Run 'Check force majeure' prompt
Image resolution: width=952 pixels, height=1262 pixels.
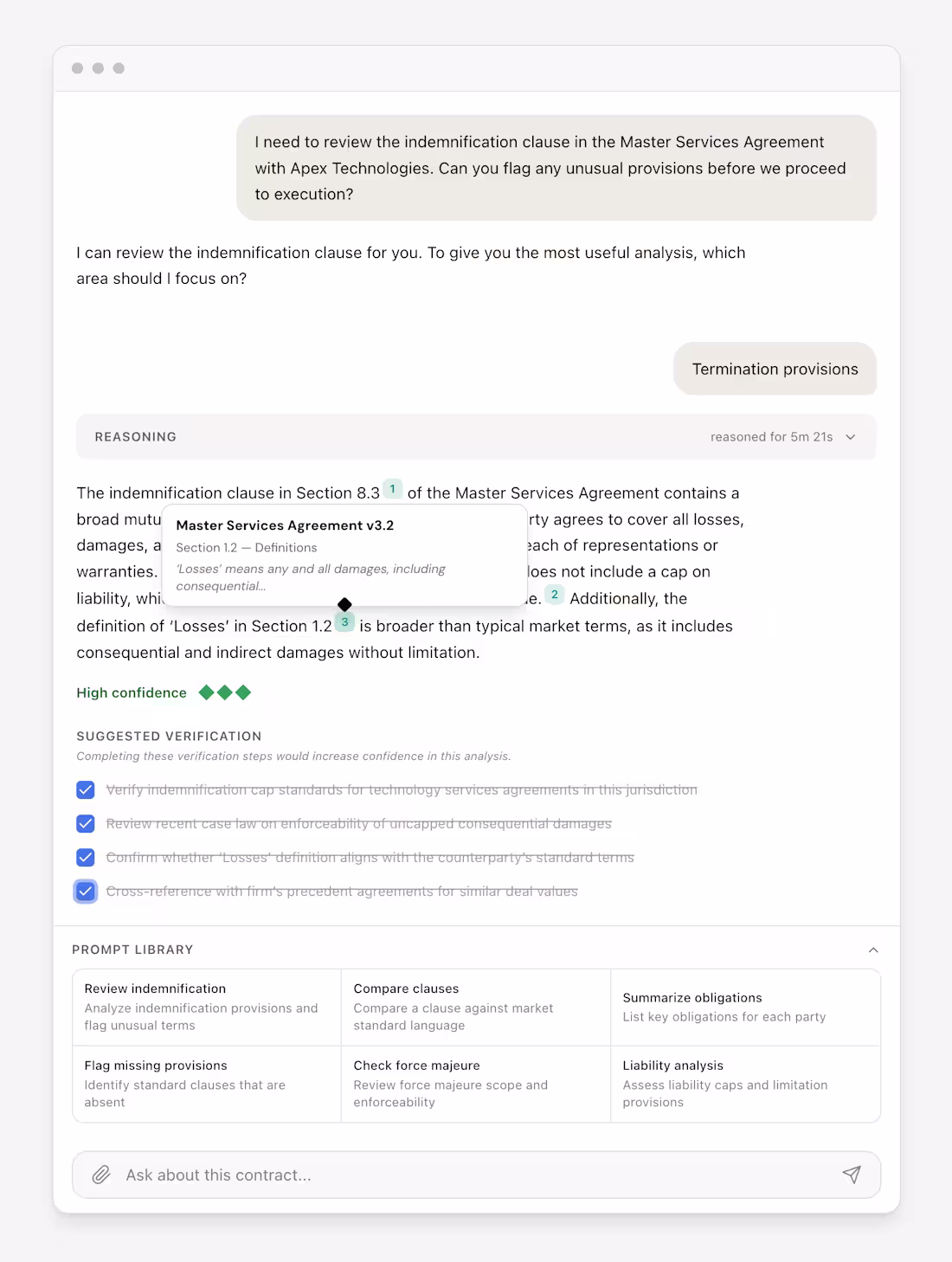(476, 1084)
